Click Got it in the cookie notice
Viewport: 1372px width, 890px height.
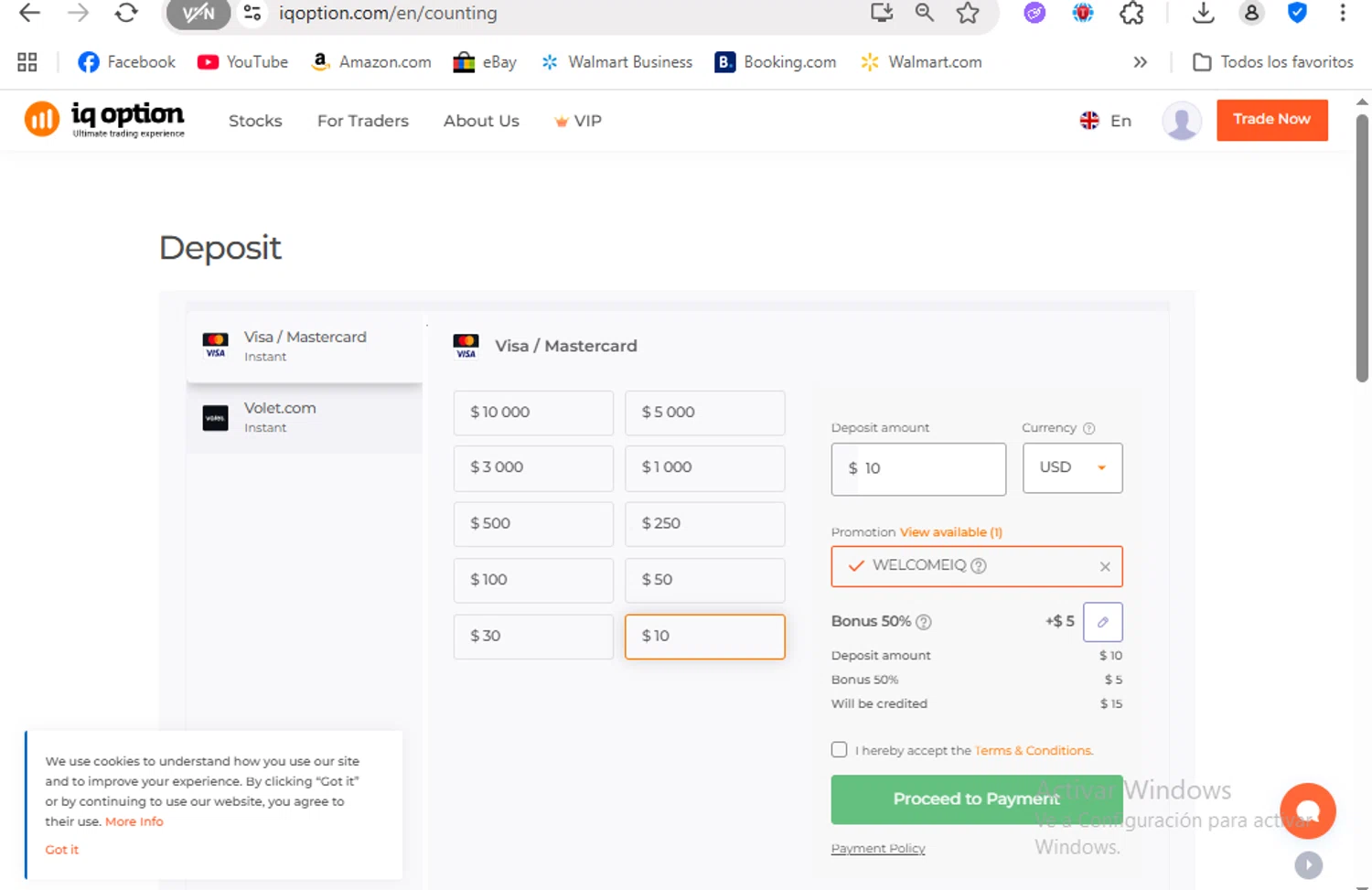click(62, 850)
